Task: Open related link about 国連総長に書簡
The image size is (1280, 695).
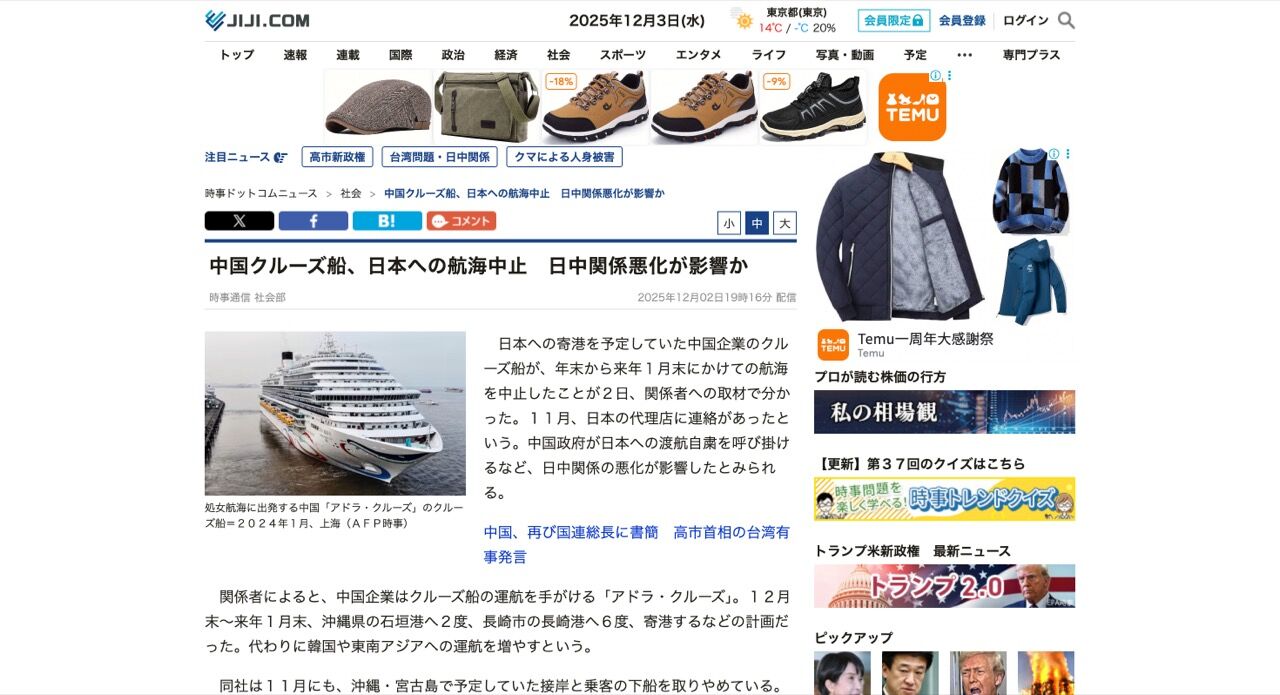Action: [x=636, y=544]
